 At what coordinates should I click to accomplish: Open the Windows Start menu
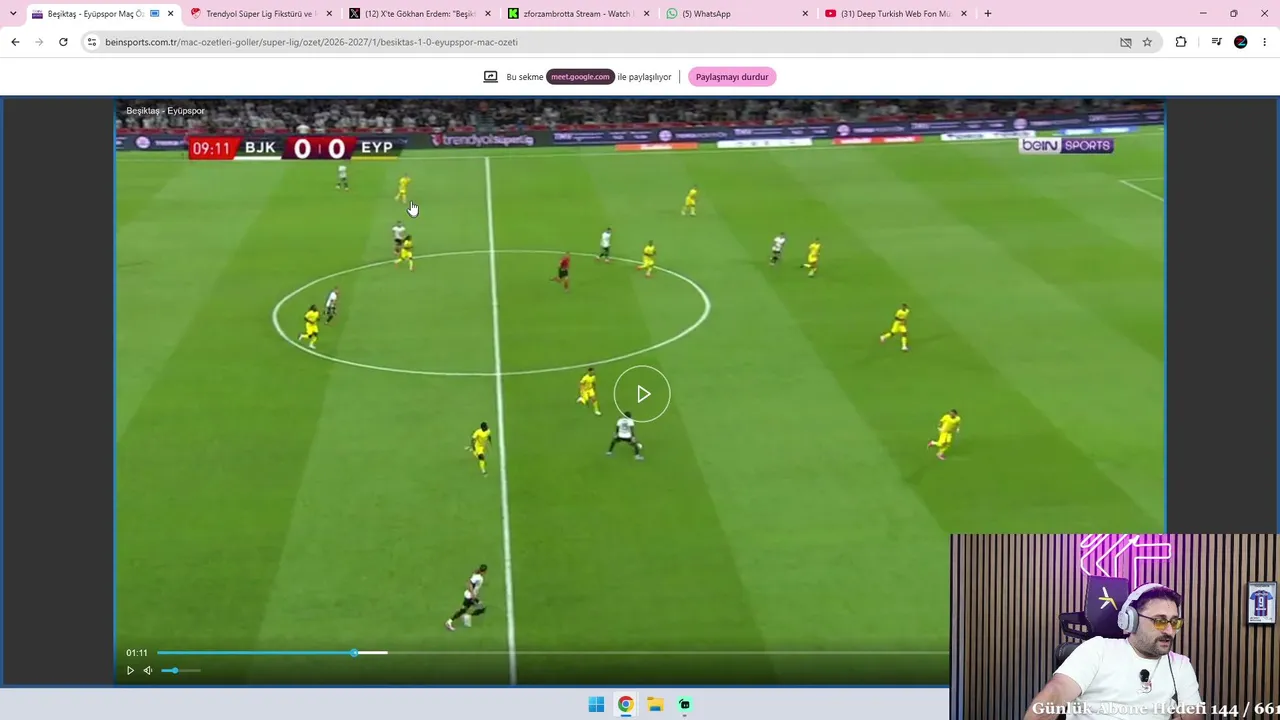click(x=596, y=704)
